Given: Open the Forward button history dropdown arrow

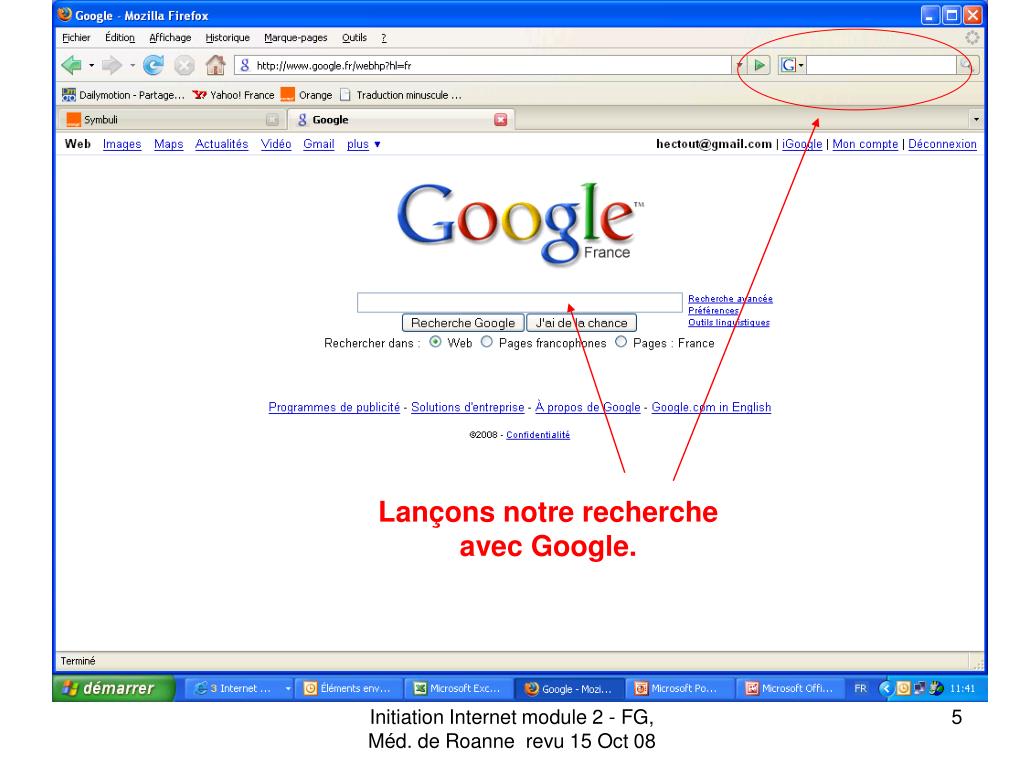Looking at the screenshot, I should tap(133, 65).
